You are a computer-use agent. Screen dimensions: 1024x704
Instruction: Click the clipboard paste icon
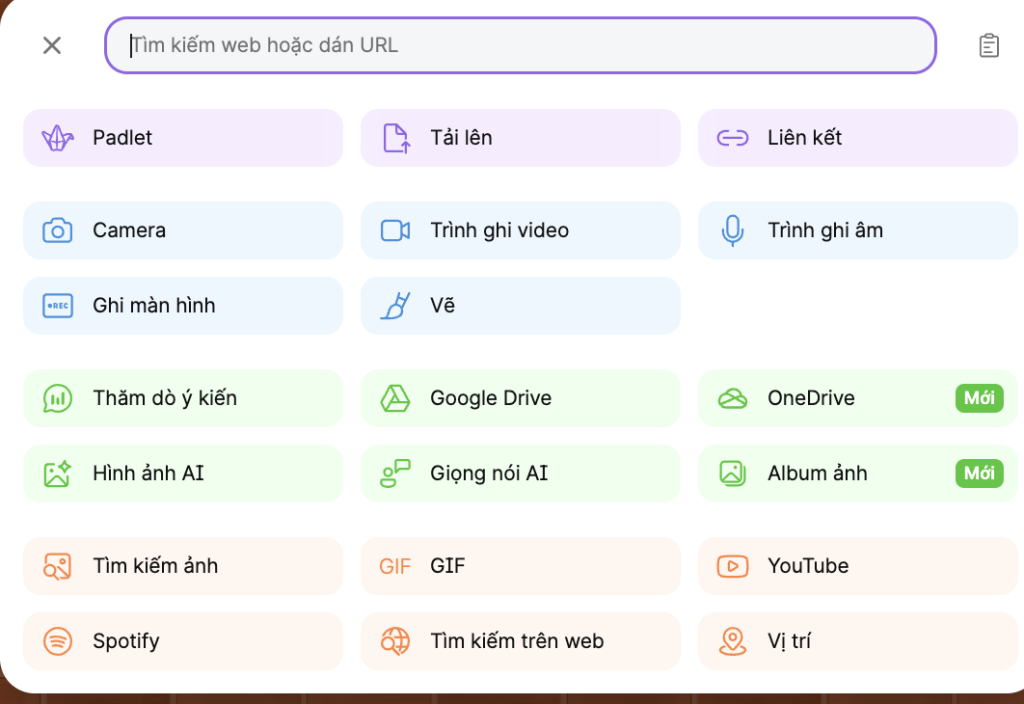point(988,46)
